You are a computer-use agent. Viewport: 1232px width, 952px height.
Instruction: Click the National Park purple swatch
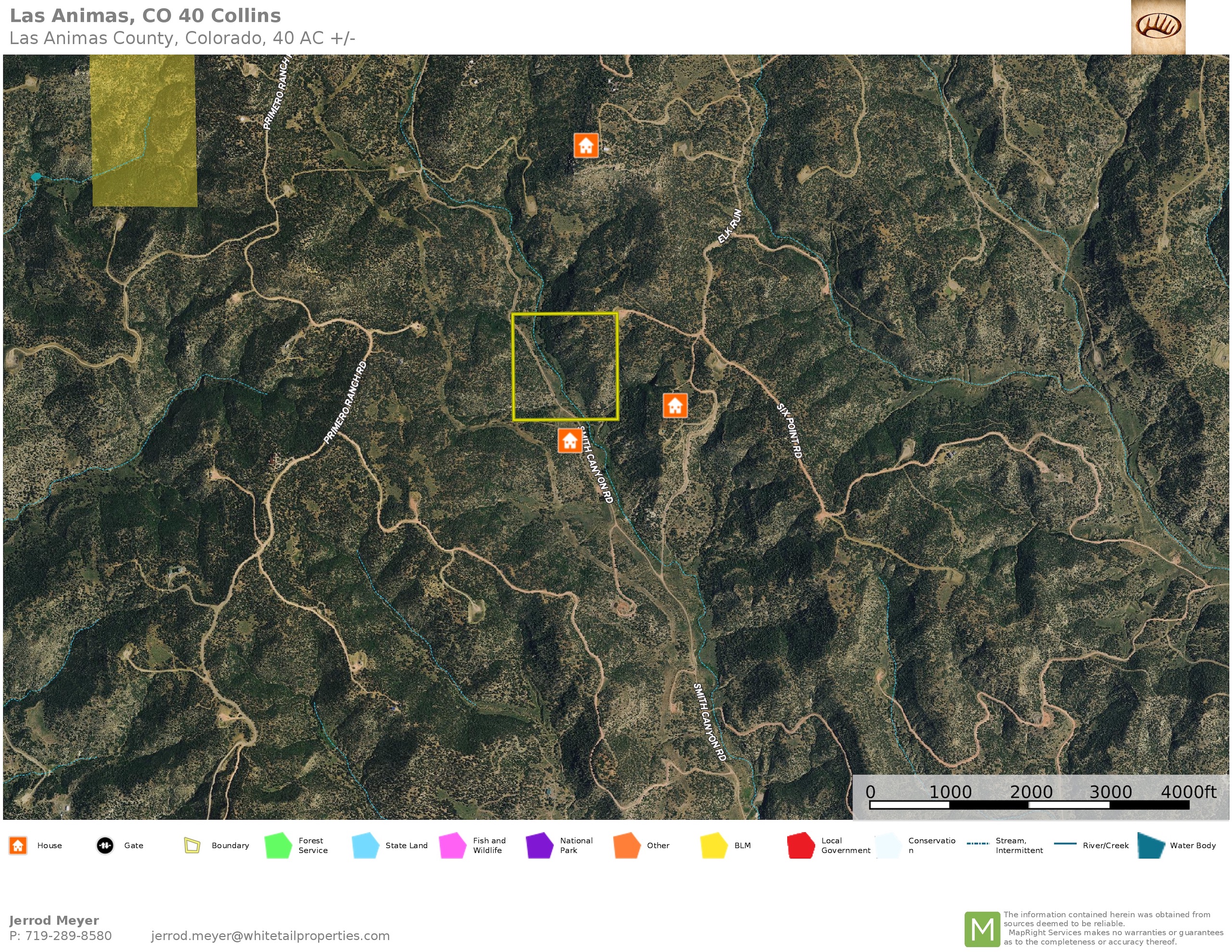coord(539,845)
